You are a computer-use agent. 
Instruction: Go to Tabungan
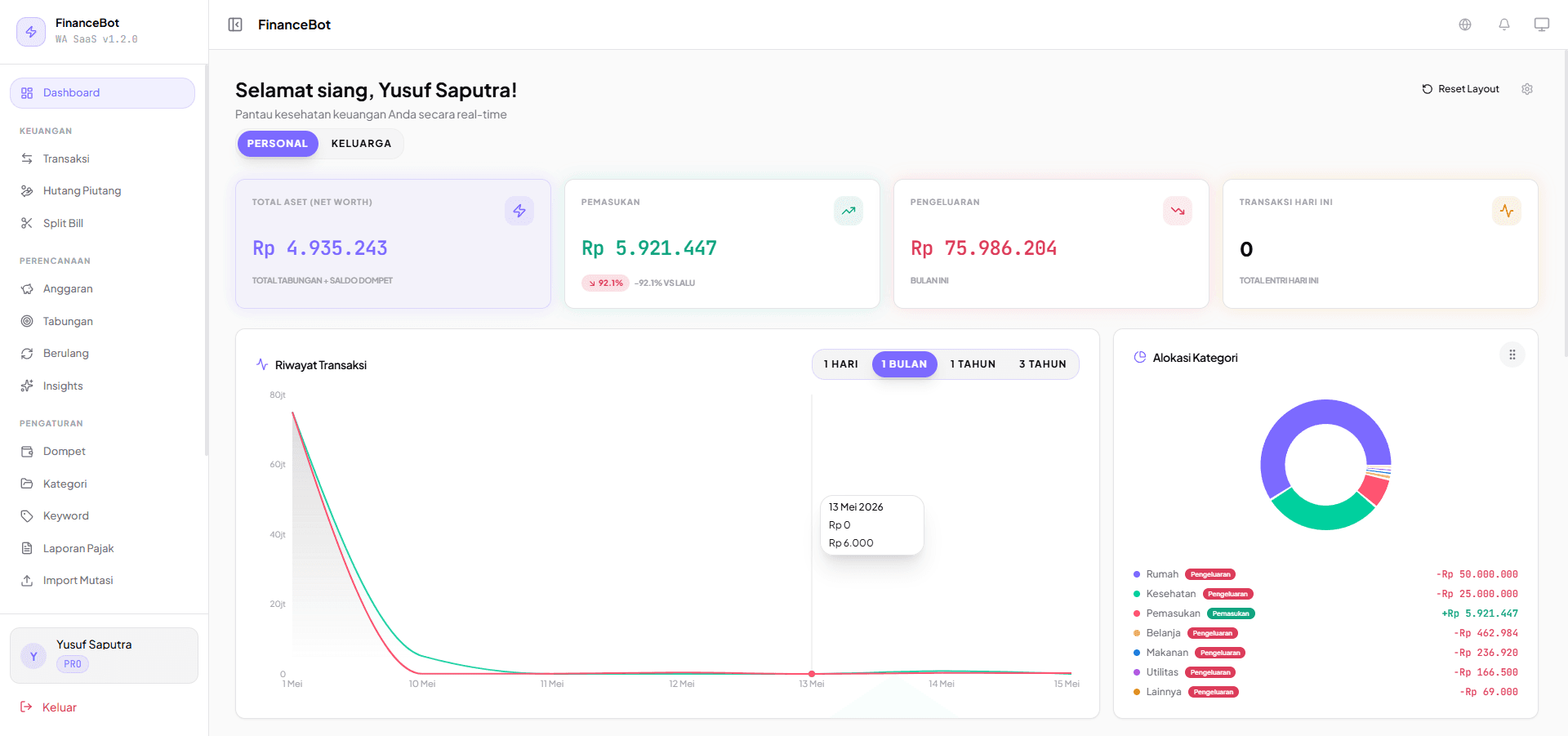pos(102,321)
